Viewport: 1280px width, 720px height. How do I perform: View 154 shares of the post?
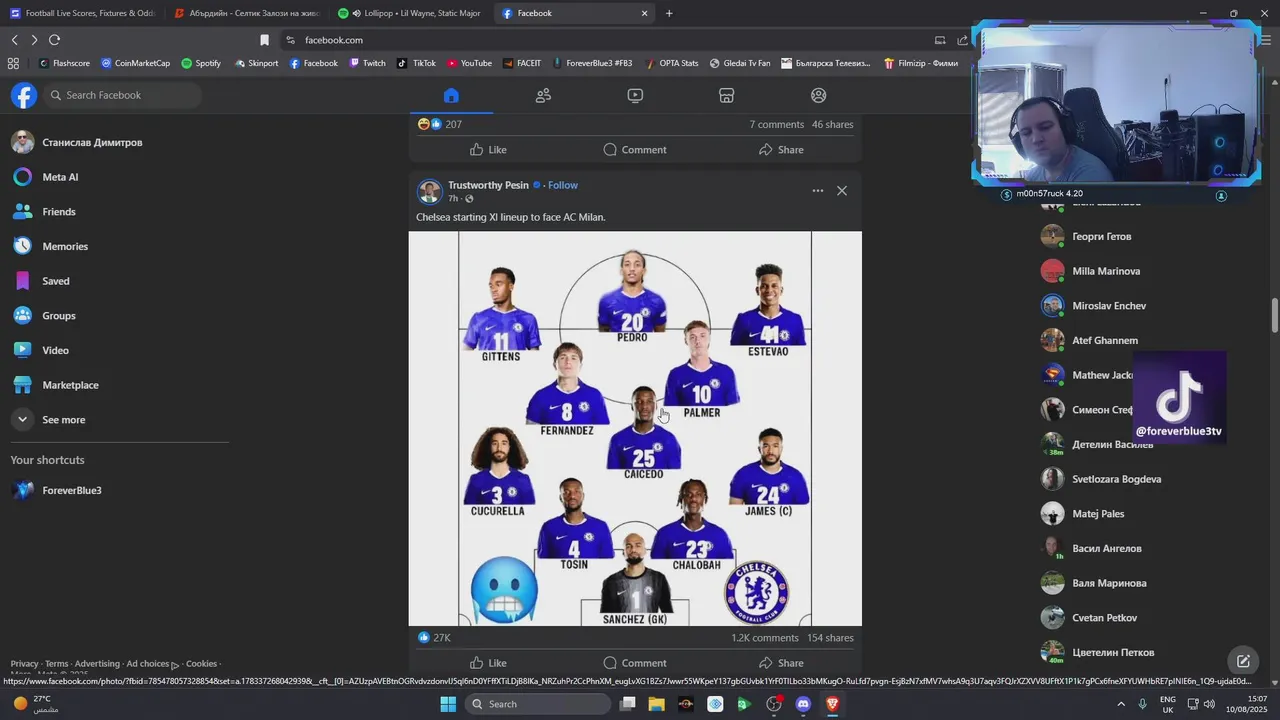pyautogui.click(x=830, y=638)
